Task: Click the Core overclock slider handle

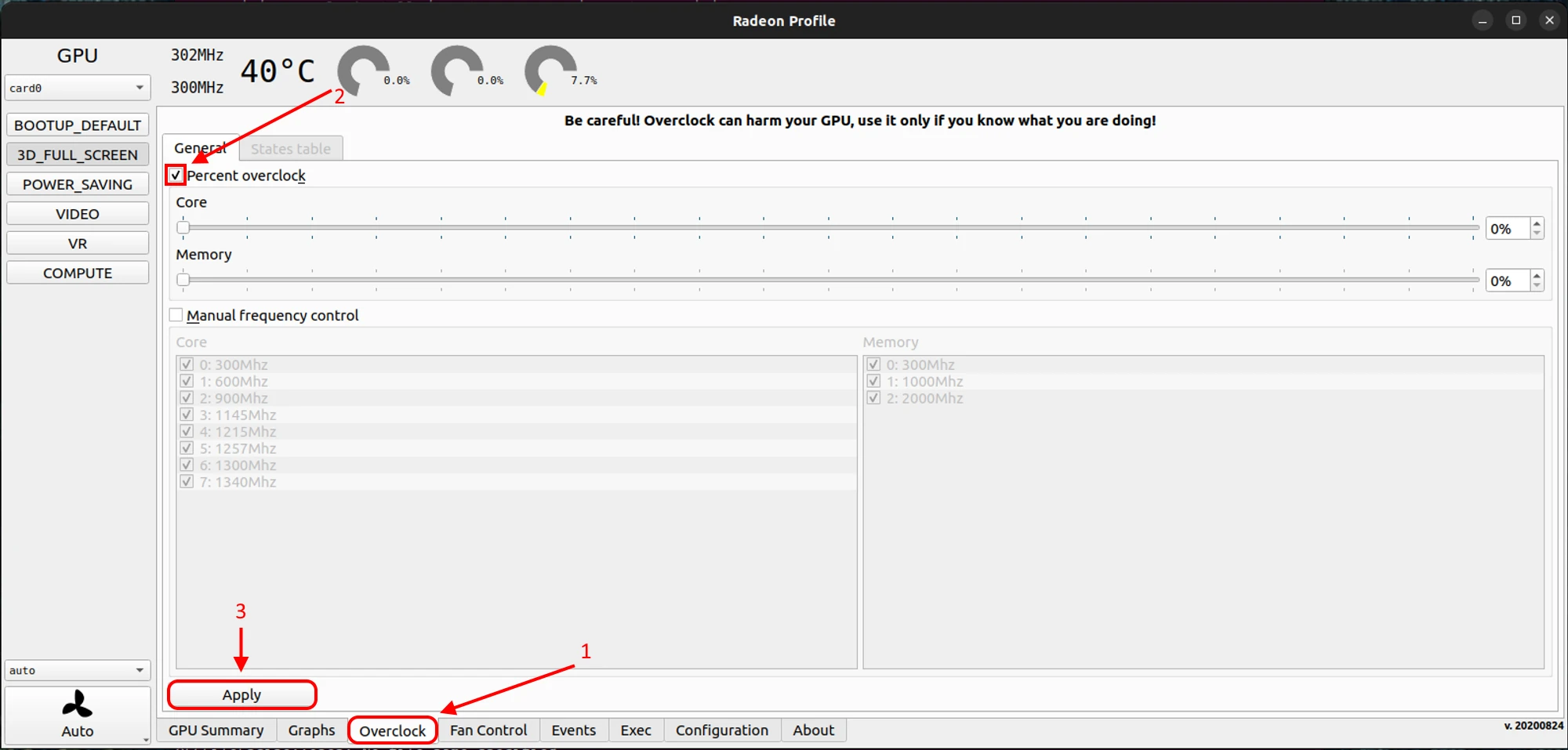Action: pos(183,228)
